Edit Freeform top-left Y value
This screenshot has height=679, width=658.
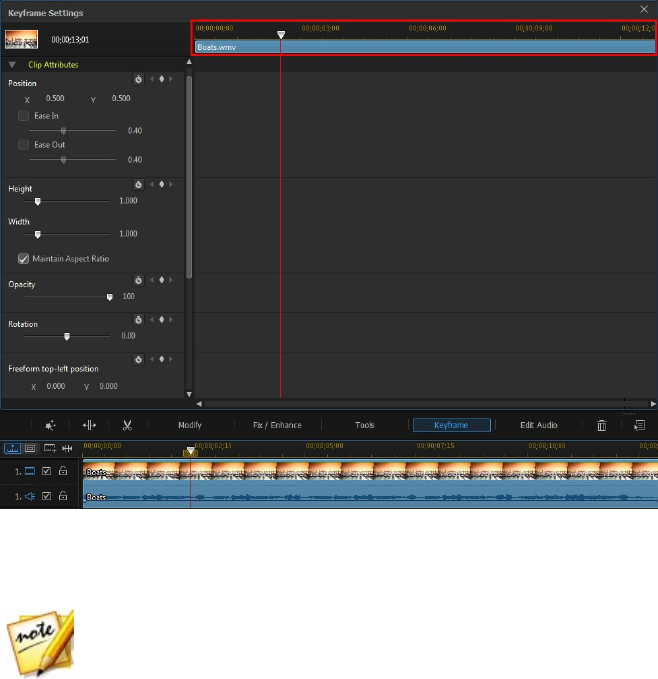(108, 386)
